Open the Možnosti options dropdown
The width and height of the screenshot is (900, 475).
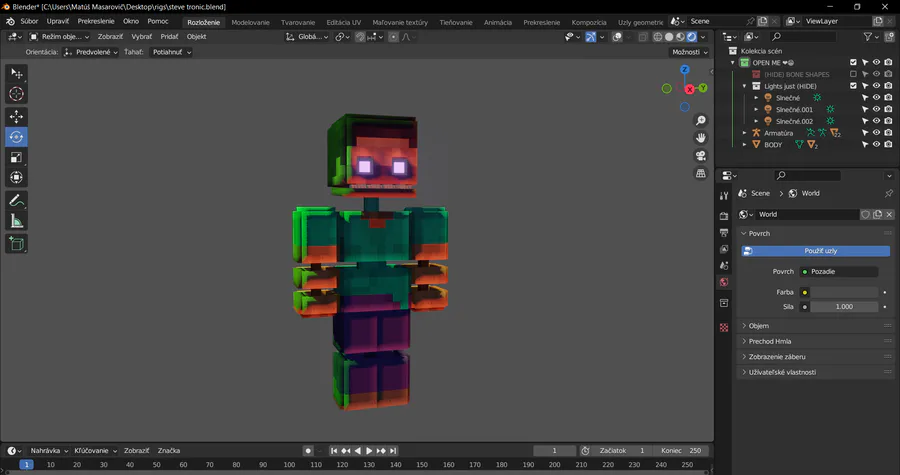[x=689, y=52]
